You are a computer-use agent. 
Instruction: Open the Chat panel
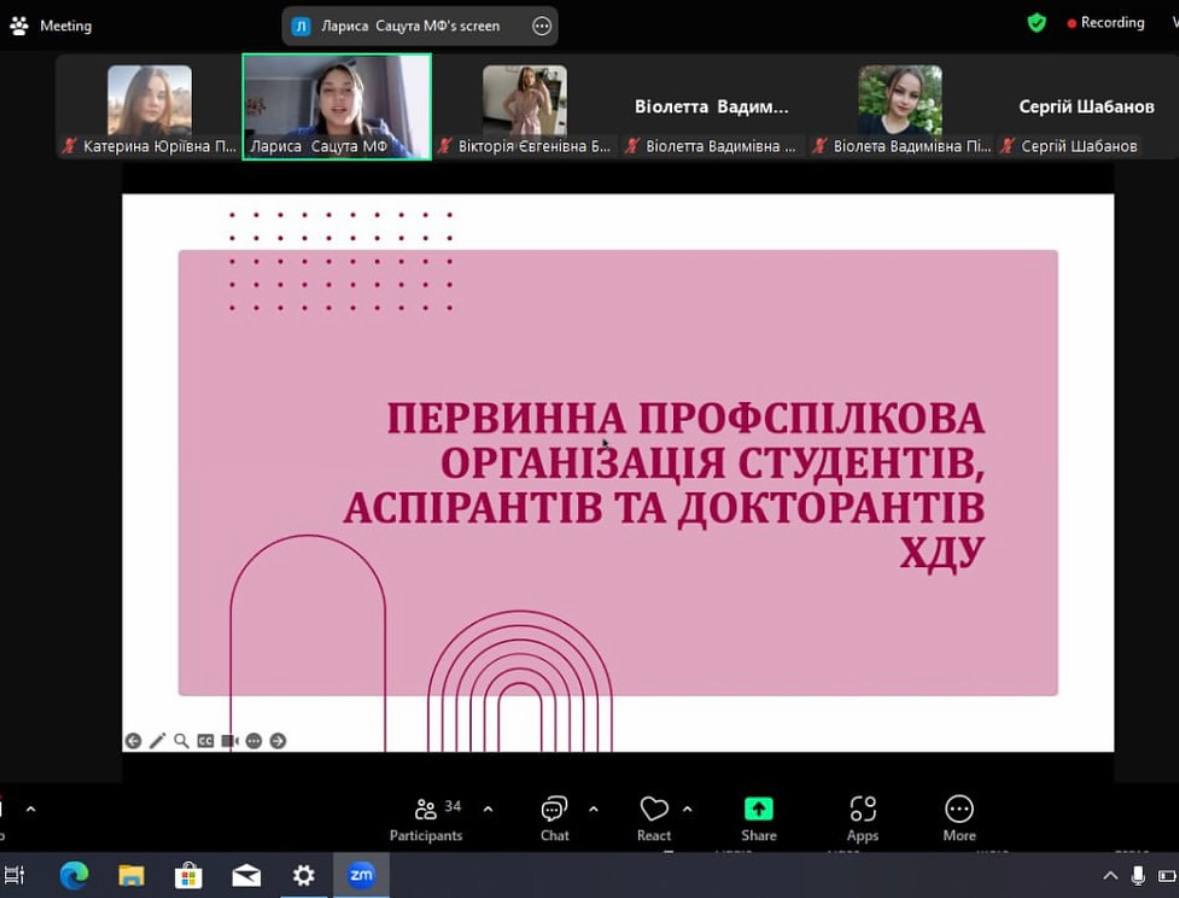pyautogui.click(x=554, y=818)
